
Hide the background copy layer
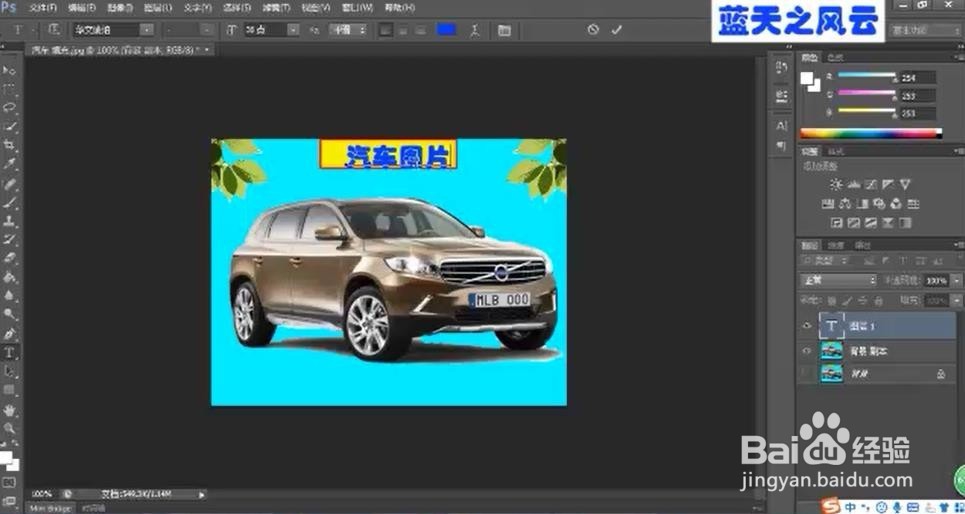pos(806,350)
